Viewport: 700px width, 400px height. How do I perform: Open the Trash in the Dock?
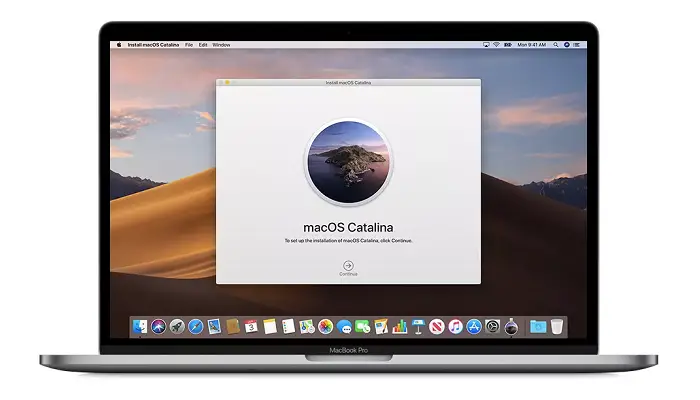tap(557, 326)
